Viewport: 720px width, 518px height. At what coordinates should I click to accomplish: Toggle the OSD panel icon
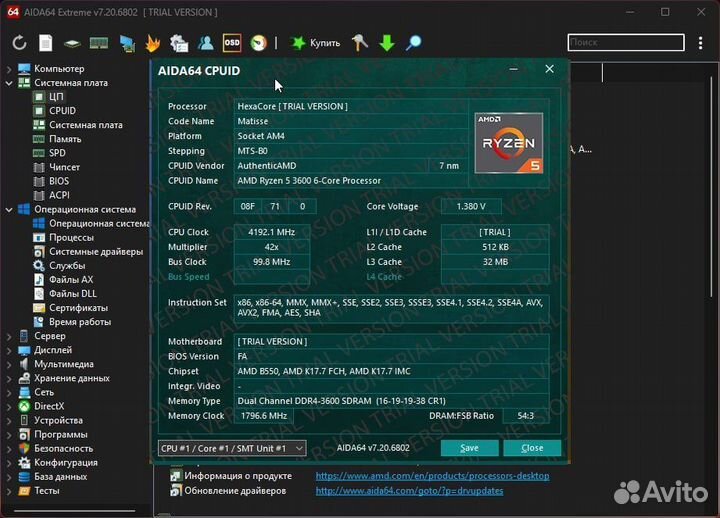click(232, 43)
